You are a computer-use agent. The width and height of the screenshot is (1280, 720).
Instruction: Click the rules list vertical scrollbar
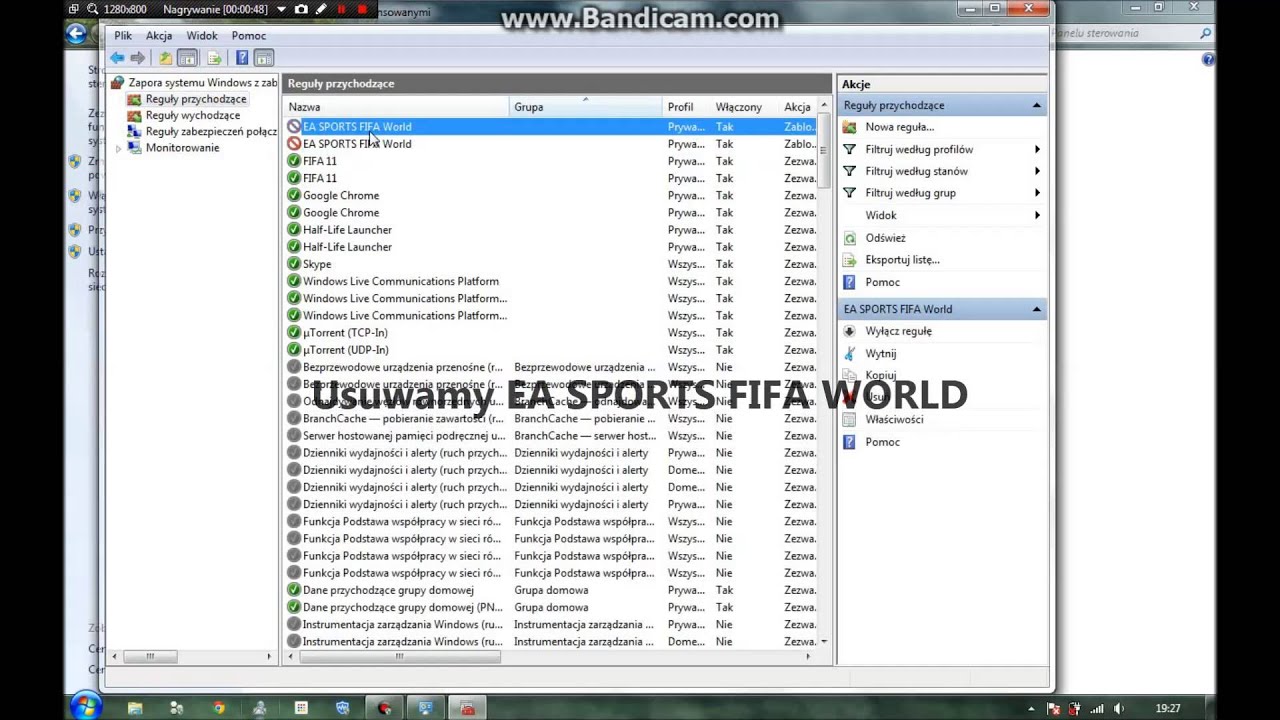(824, 375)
